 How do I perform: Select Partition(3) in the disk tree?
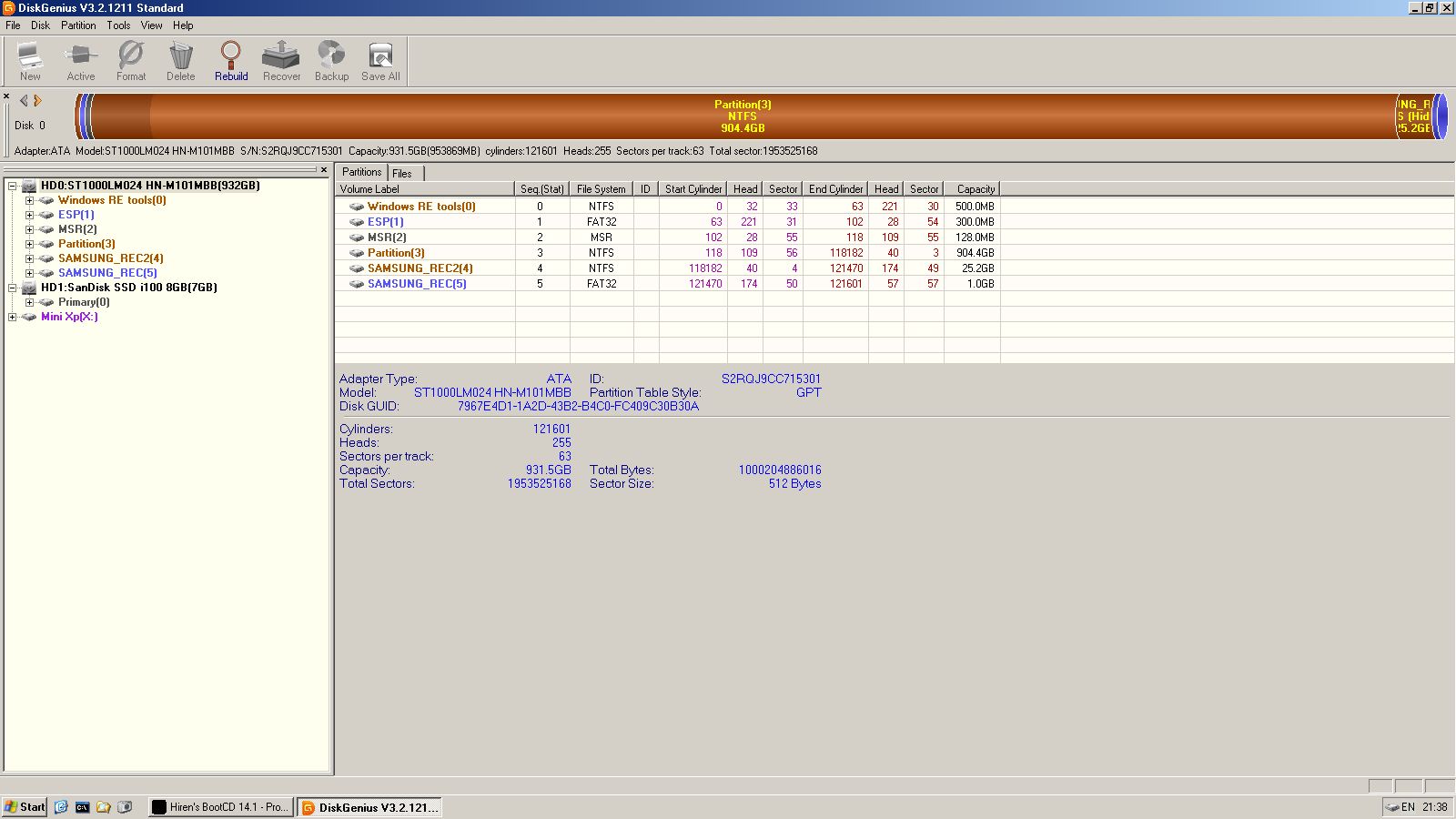86,244
